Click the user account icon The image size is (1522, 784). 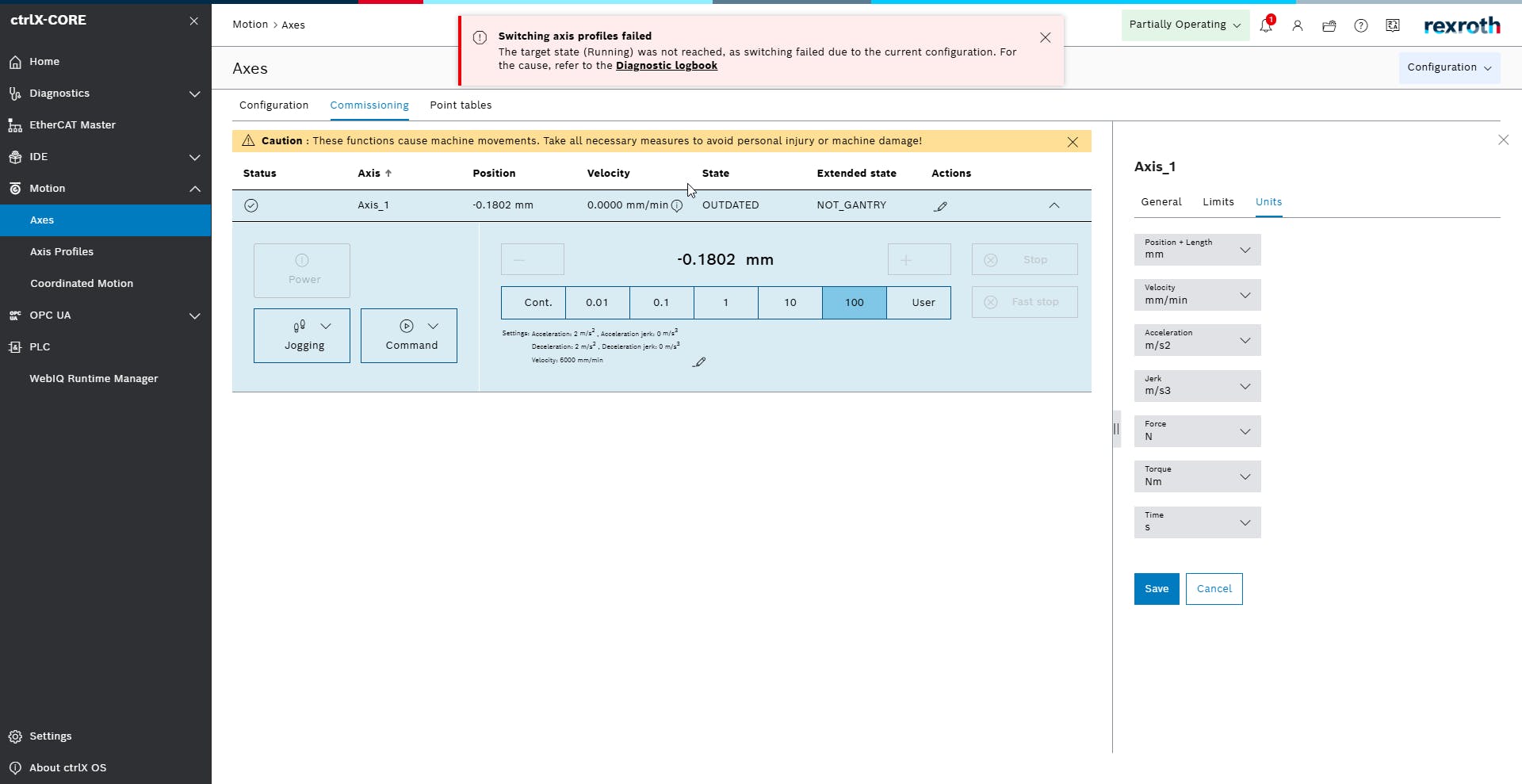(x=1298, y=25)
